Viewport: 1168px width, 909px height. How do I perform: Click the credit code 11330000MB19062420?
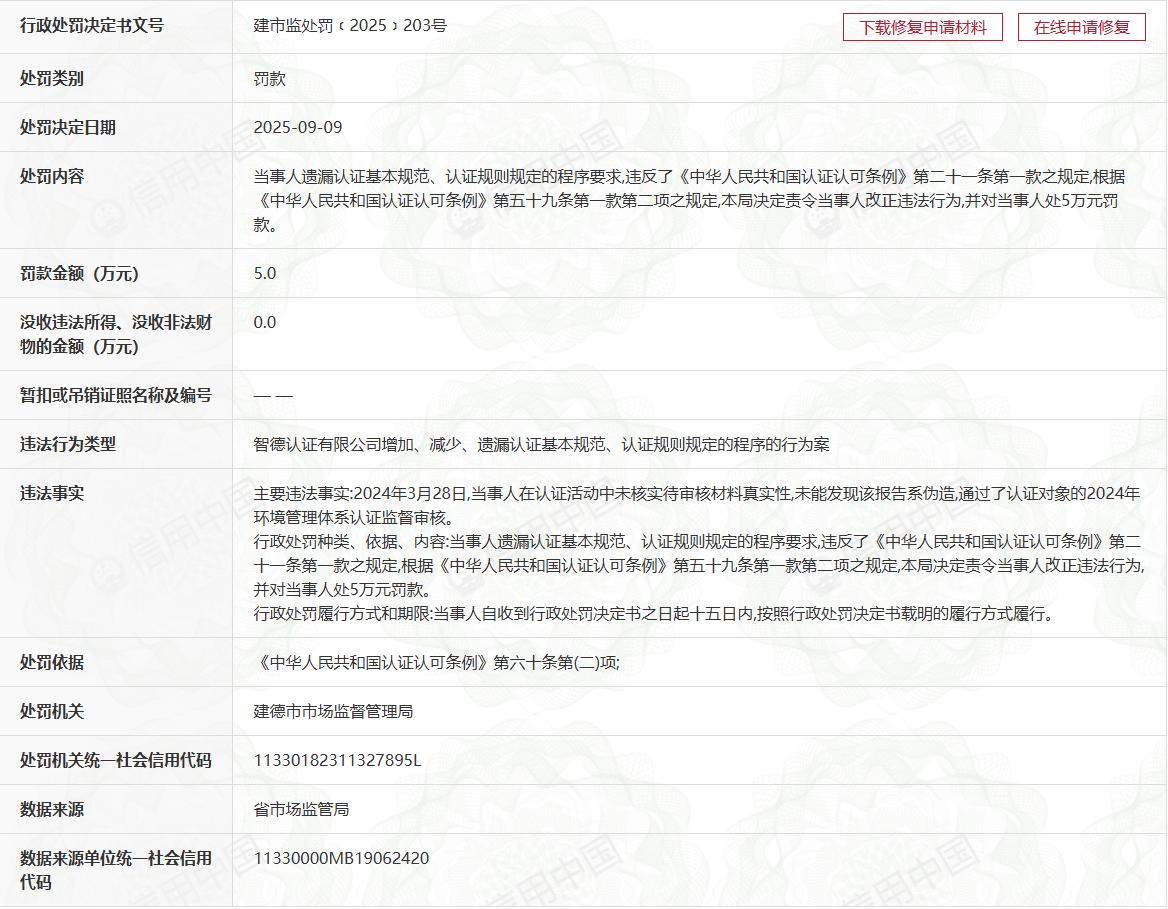pyautogui.click(x=341, y=858)
